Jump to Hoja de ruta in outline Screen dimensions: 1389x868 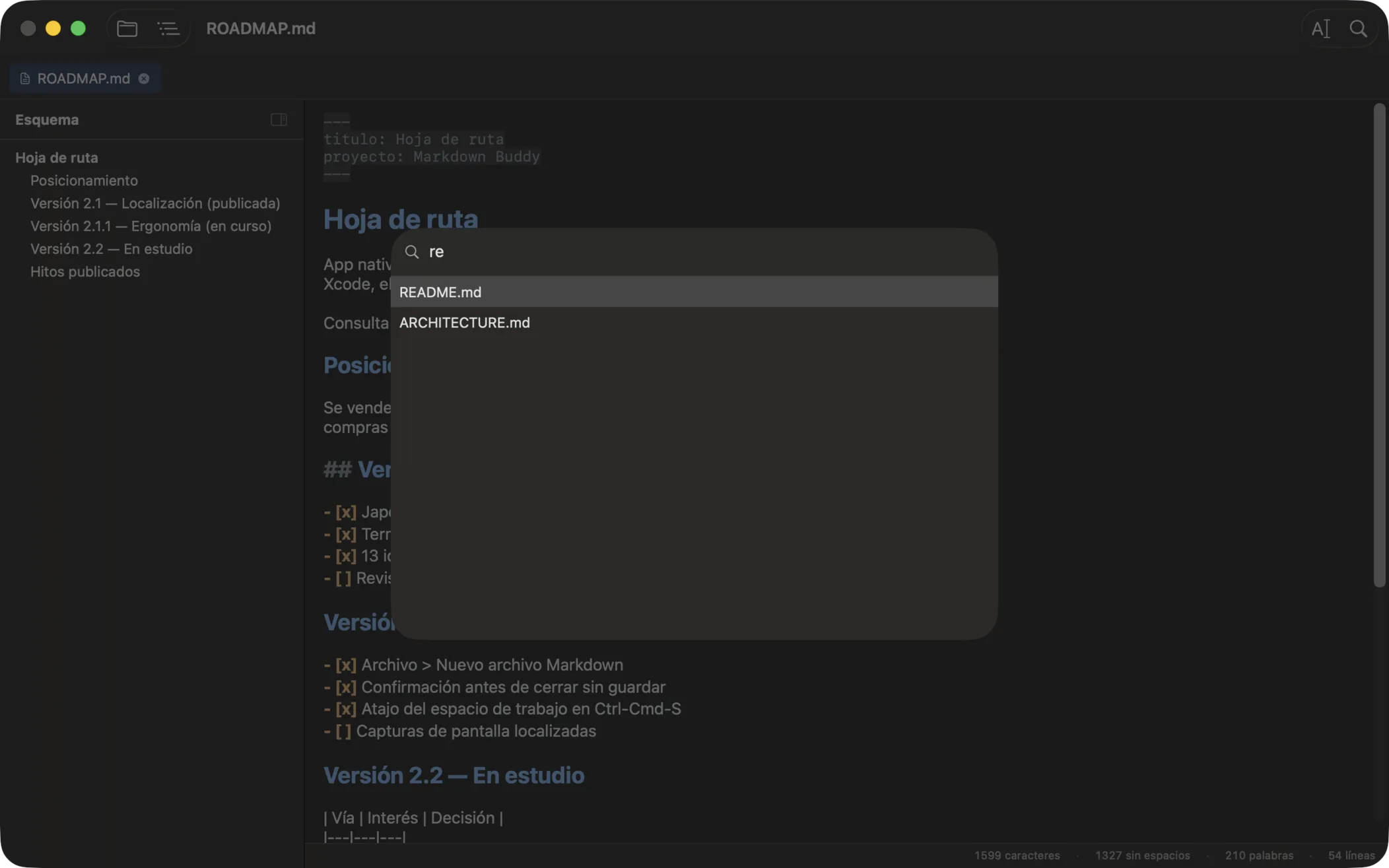[x=57, y=158]
